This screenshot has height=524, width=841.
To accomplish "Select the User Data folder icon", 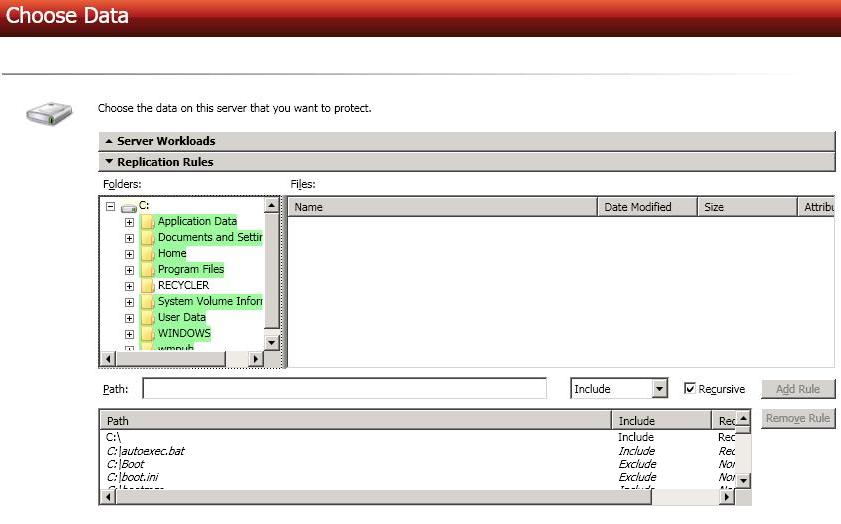I will [x=147, y=318].
